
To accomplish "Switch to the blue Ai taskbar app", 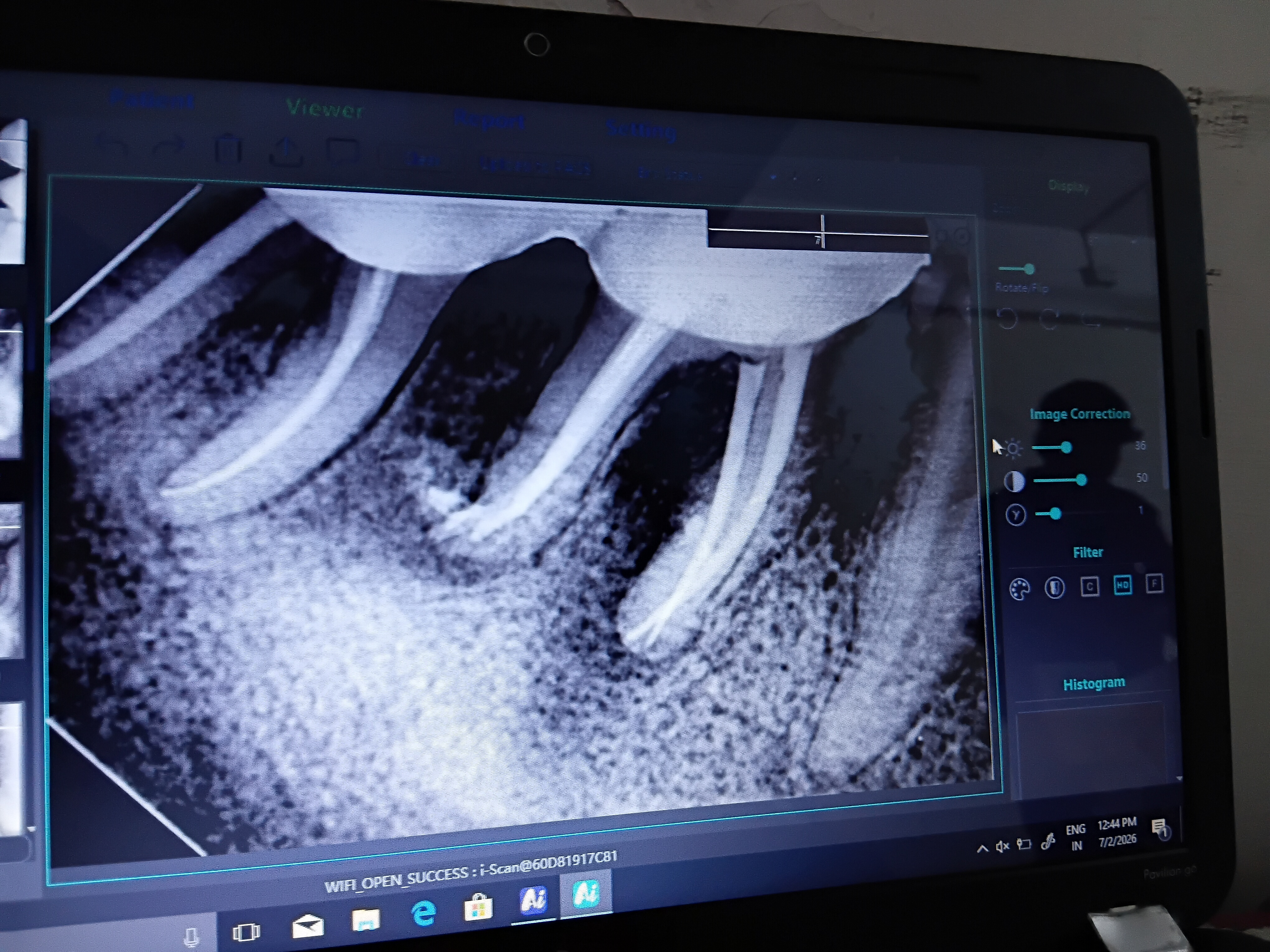I will pos(533,899).
